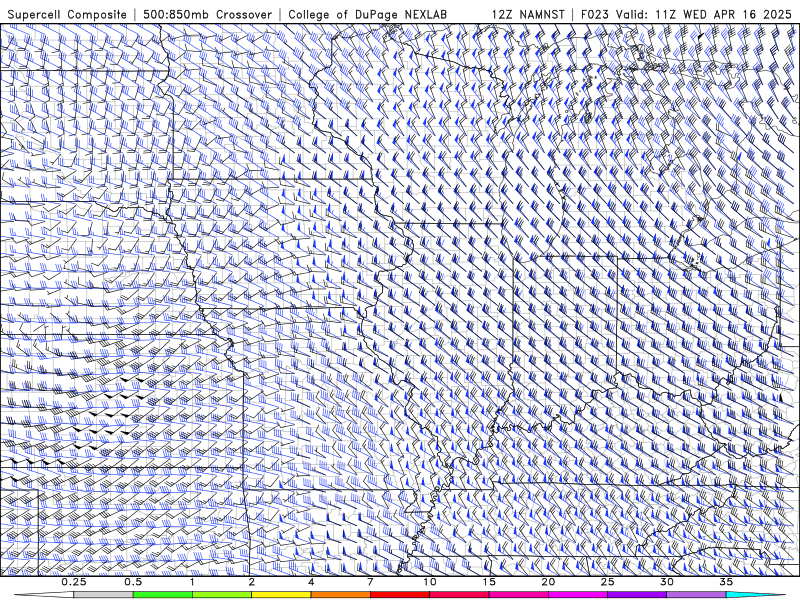This screenshot has width=800, height=600.
Task: Select the crimson 10–15 color bar segment
Action: [459, 595]
